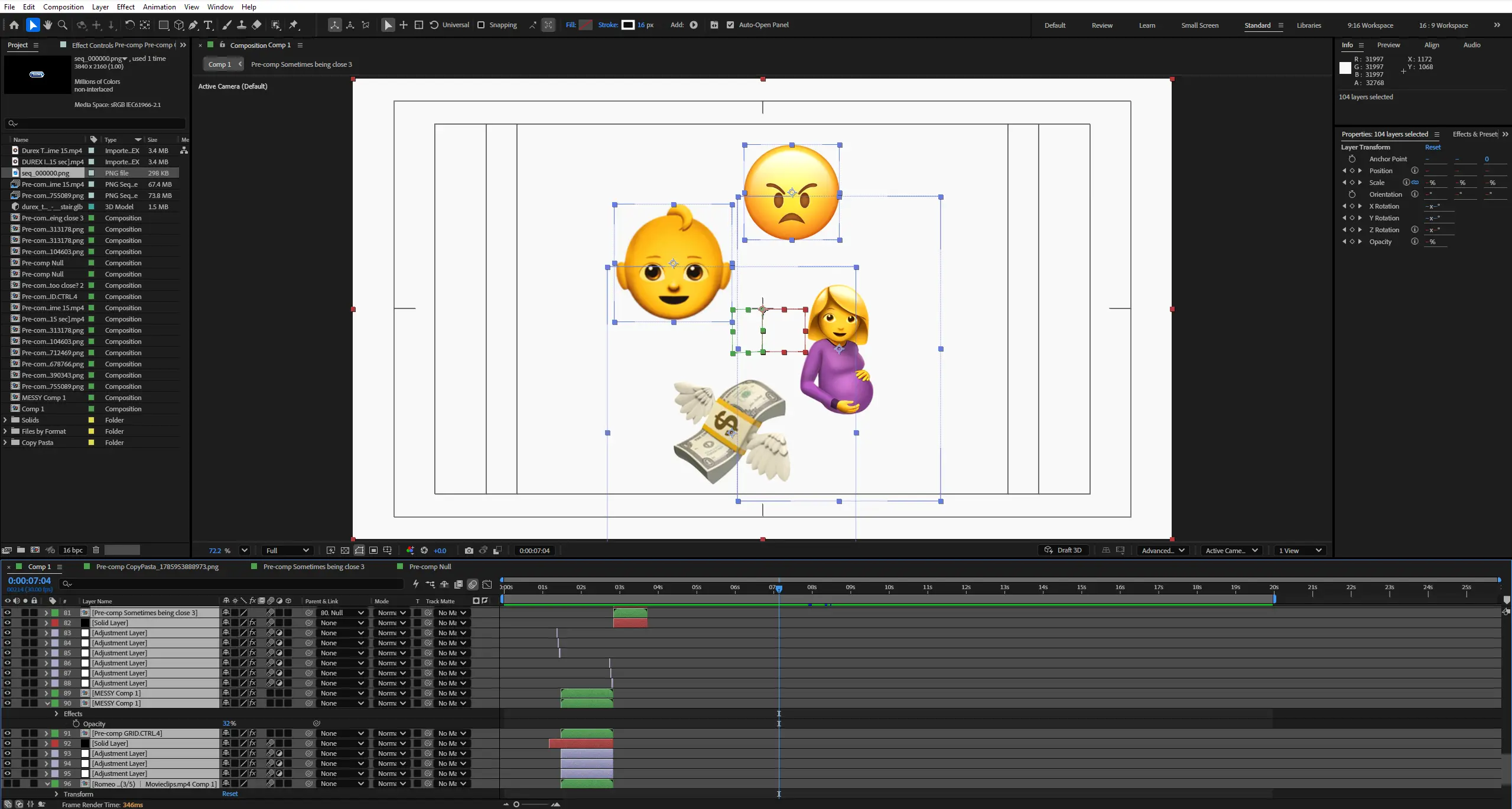Click the Home icon in the toolbar
Viewport: 1512px width, 809px height.
click(x=14, y=25)
